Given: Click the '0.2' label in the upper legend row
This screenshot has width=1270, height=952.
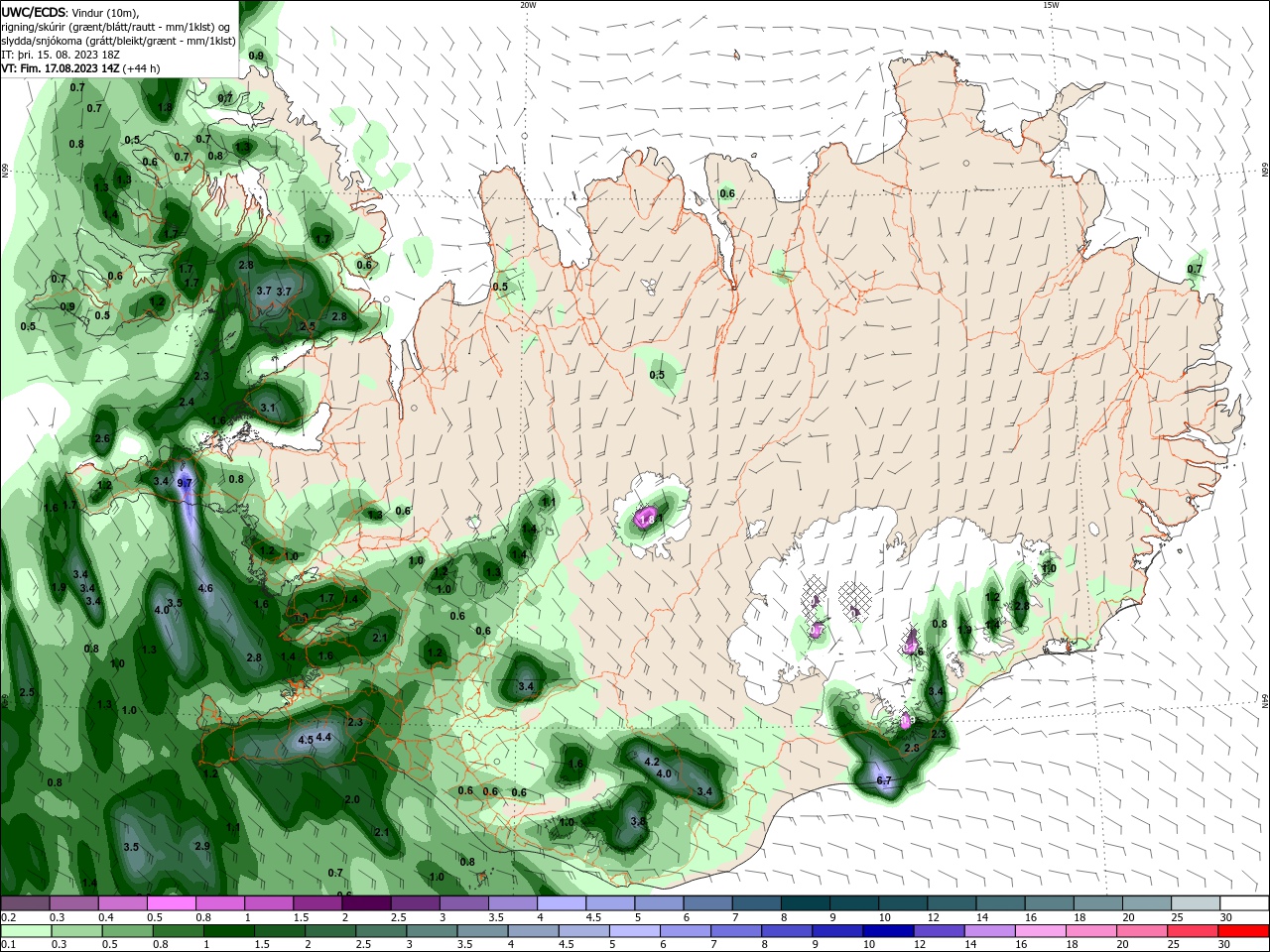Looking at the screenshot, I should [x=8, y=917].
